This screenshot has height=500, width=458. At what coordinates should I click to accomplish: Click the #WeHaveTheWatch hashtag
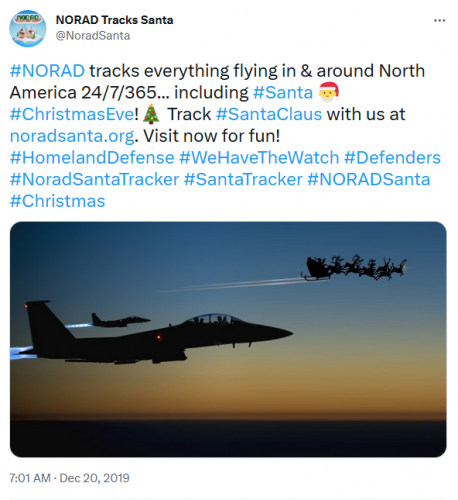point(259,157)
